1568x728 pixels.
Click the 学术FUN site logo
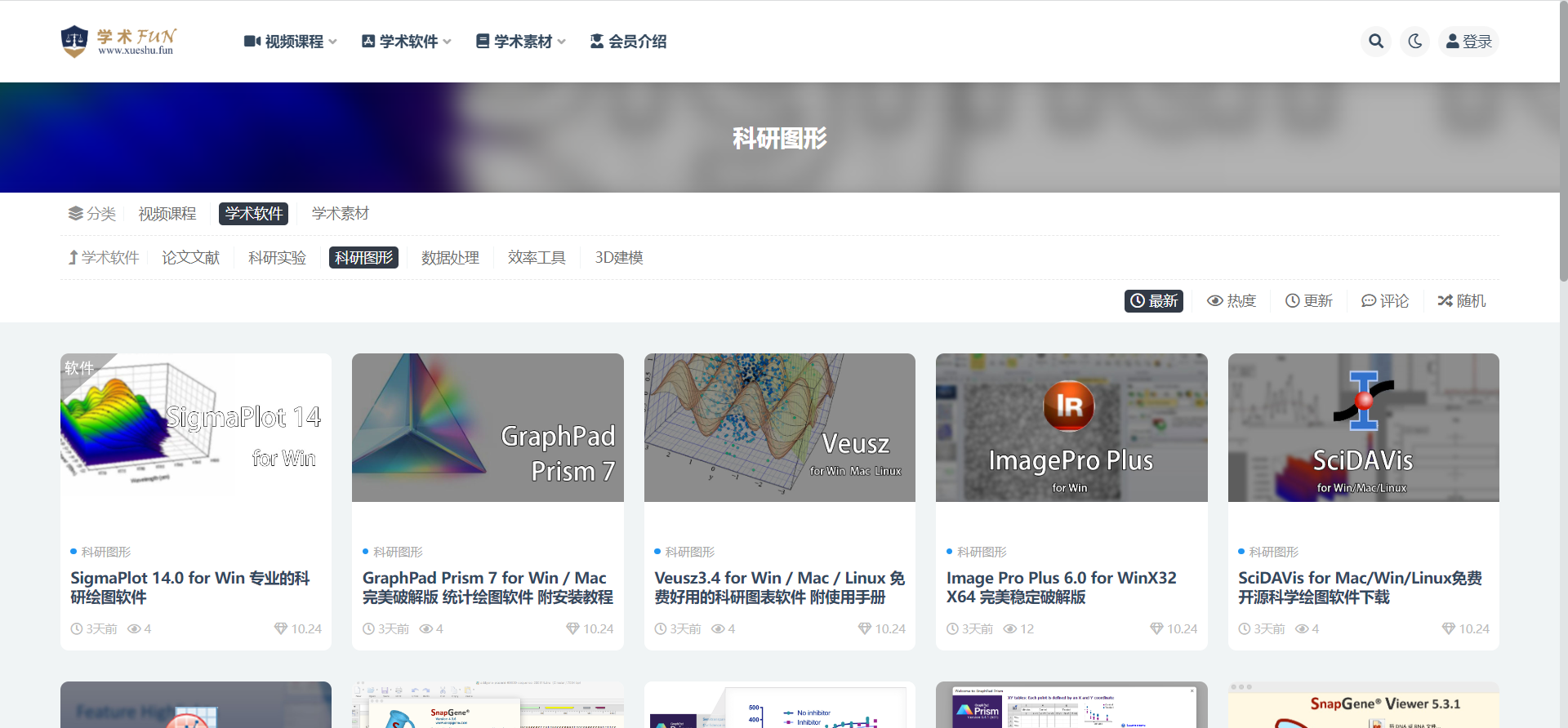point(119,42)
